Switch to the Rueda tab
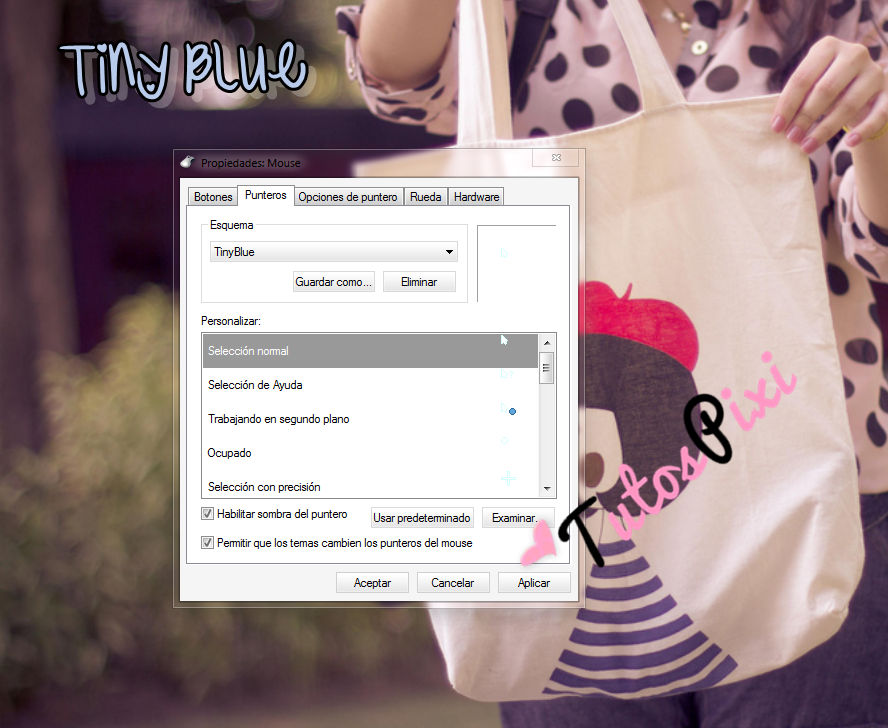 (425, 197)
